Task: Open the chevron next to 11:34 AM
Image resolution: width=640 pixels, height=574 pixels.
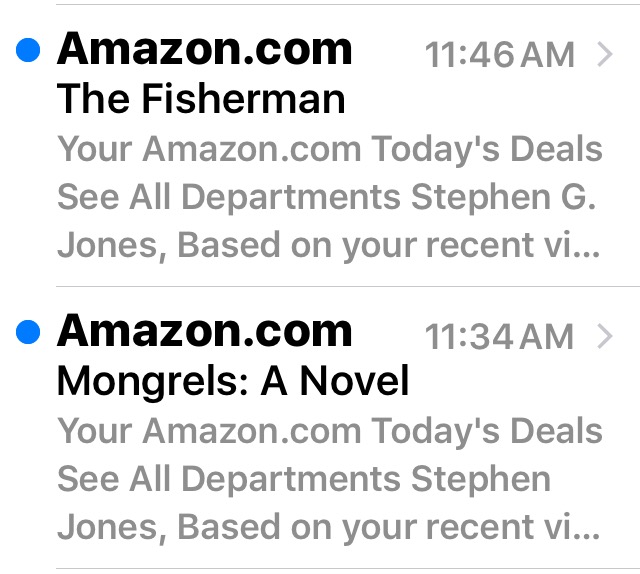Action: coord(604,337)
